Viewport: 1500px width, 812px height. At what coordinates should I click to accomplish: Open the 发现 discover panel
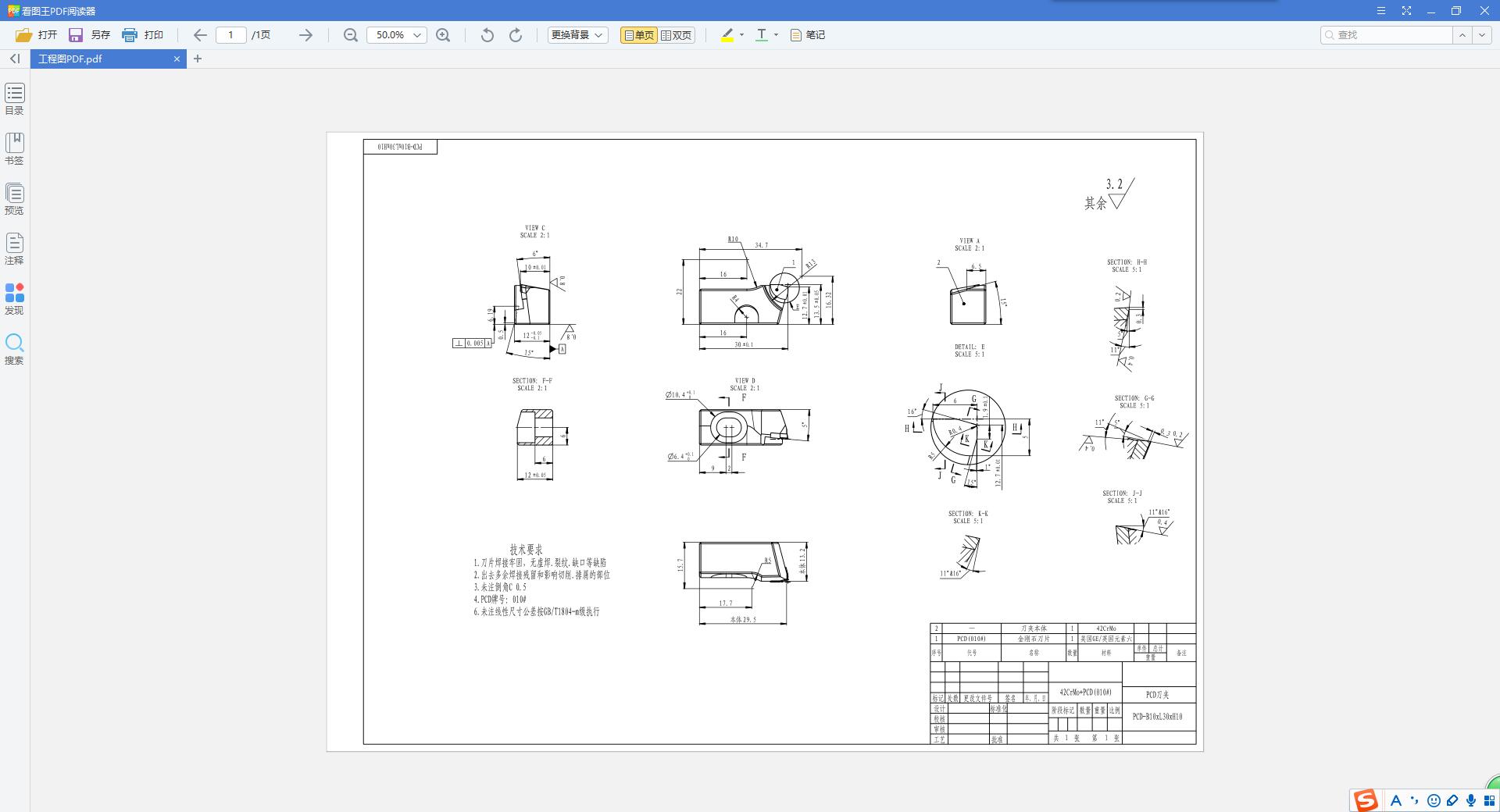[x=15, y=299]
